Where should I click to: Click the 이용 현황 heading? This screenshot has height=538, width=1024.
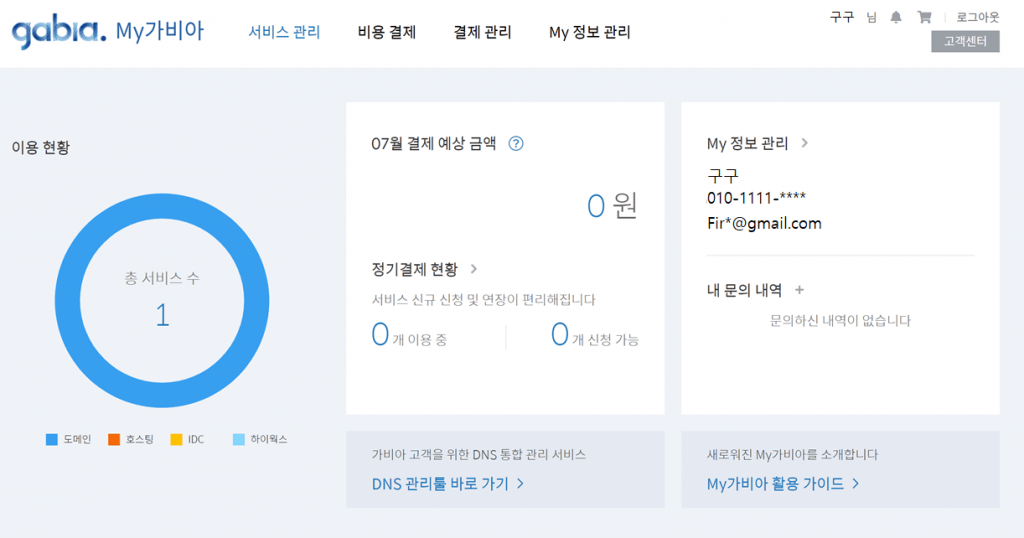pos(40,148)
